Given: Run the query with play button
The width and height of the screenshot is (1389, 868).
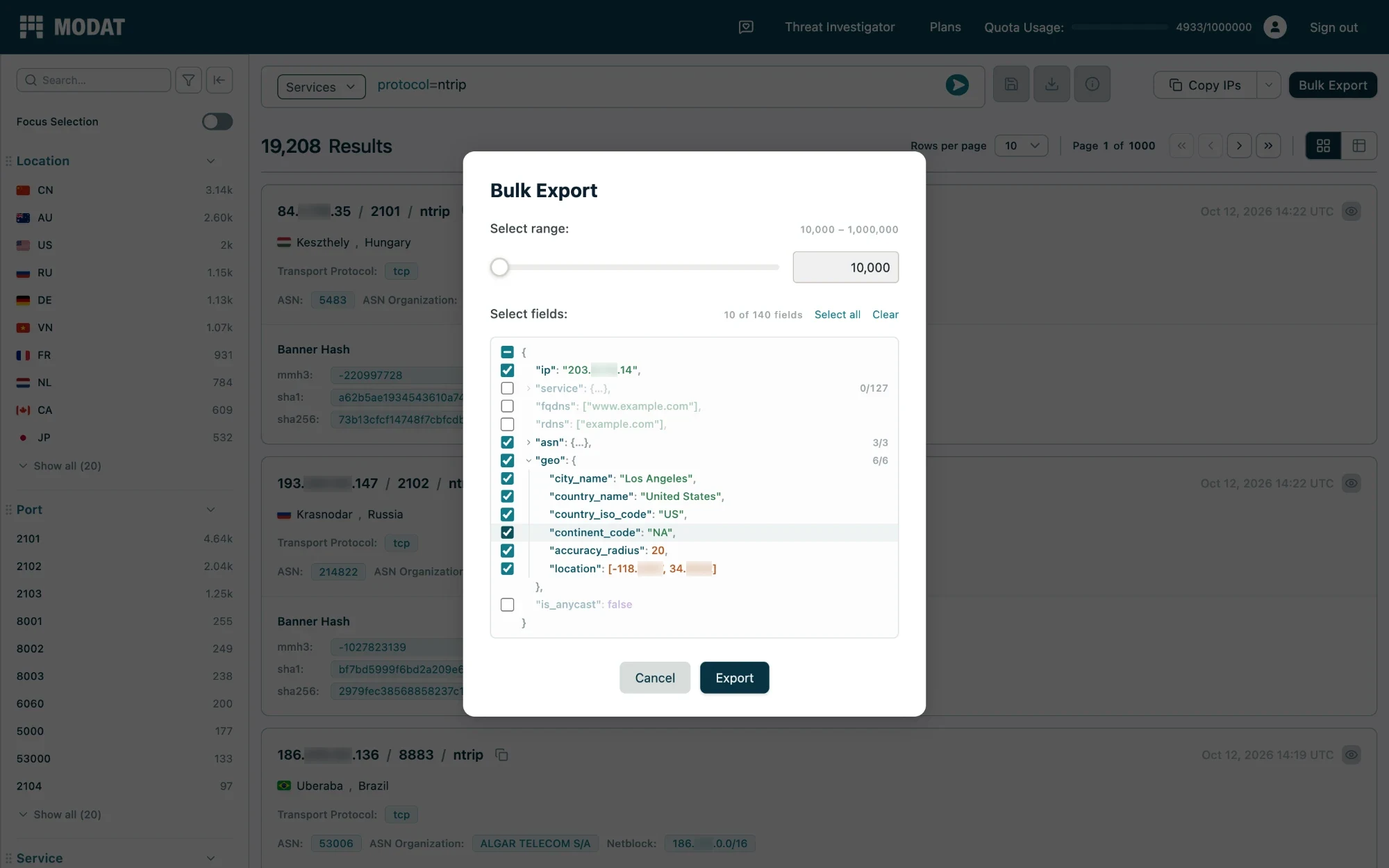Looking at the screenshot, I should point(957,85).
